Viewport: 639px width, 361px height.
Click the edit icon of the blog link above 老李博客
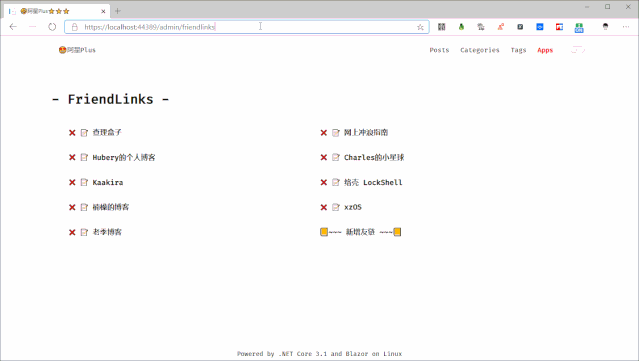(84, 207)
